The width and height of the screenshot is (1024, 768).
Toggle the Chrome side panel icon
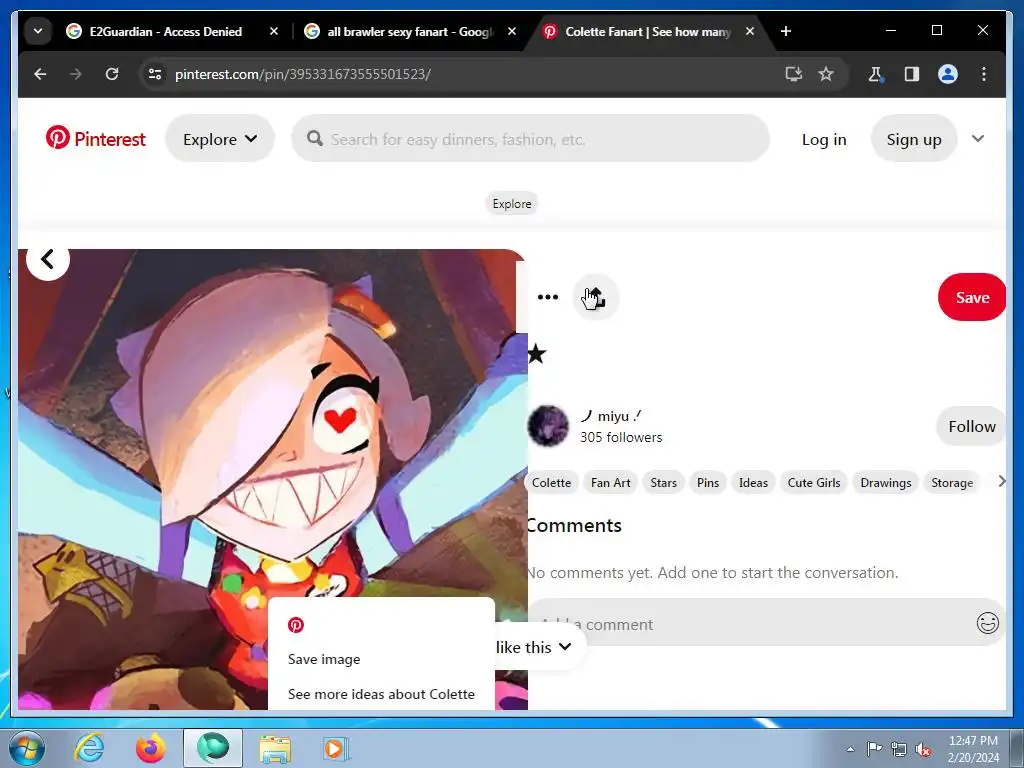912,74
